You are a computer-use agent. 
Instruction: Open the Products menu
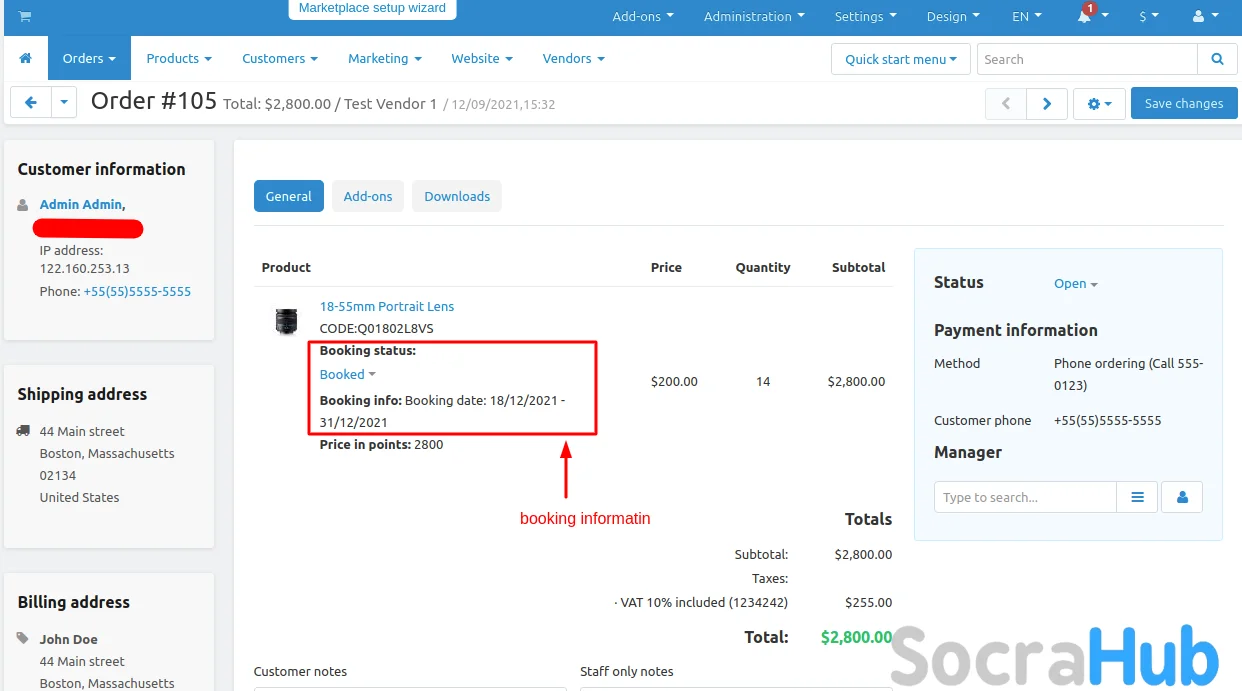point(179,59)
